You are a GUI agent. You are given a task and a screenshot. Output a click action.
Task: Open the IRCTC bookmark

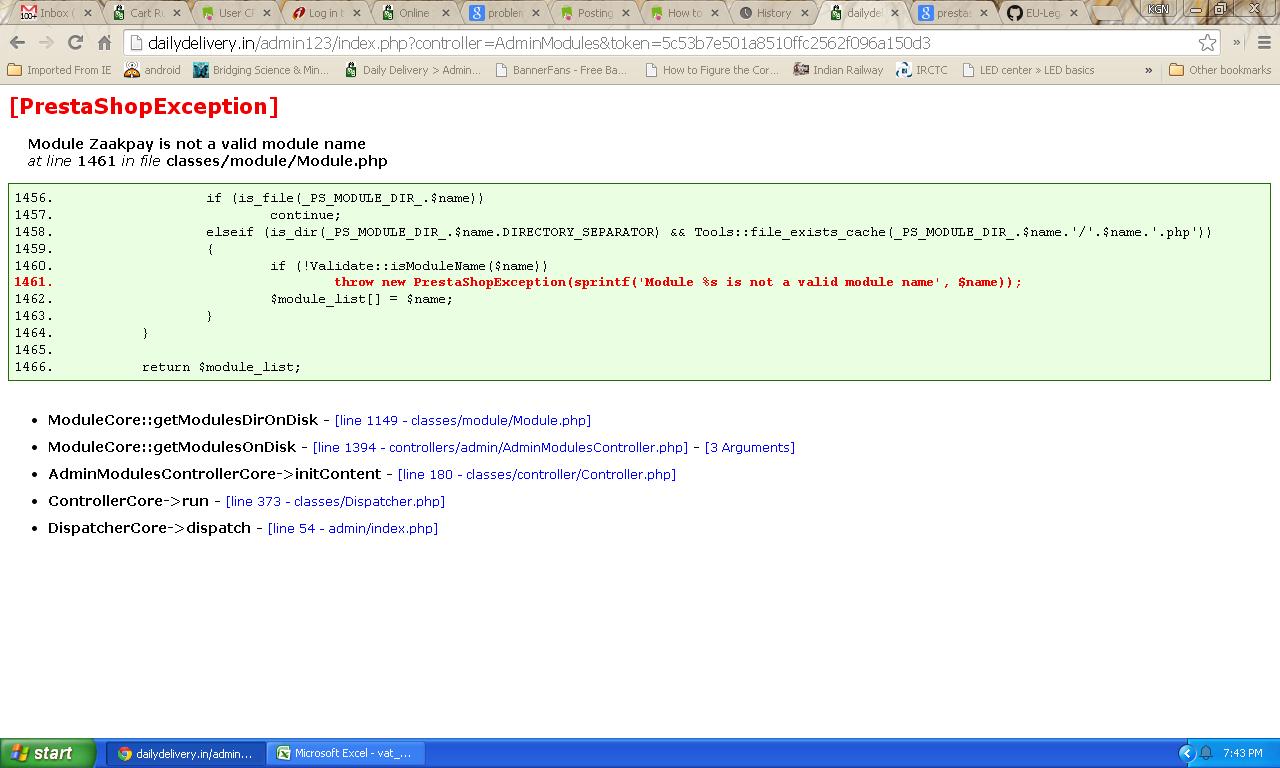pos(921,70)
